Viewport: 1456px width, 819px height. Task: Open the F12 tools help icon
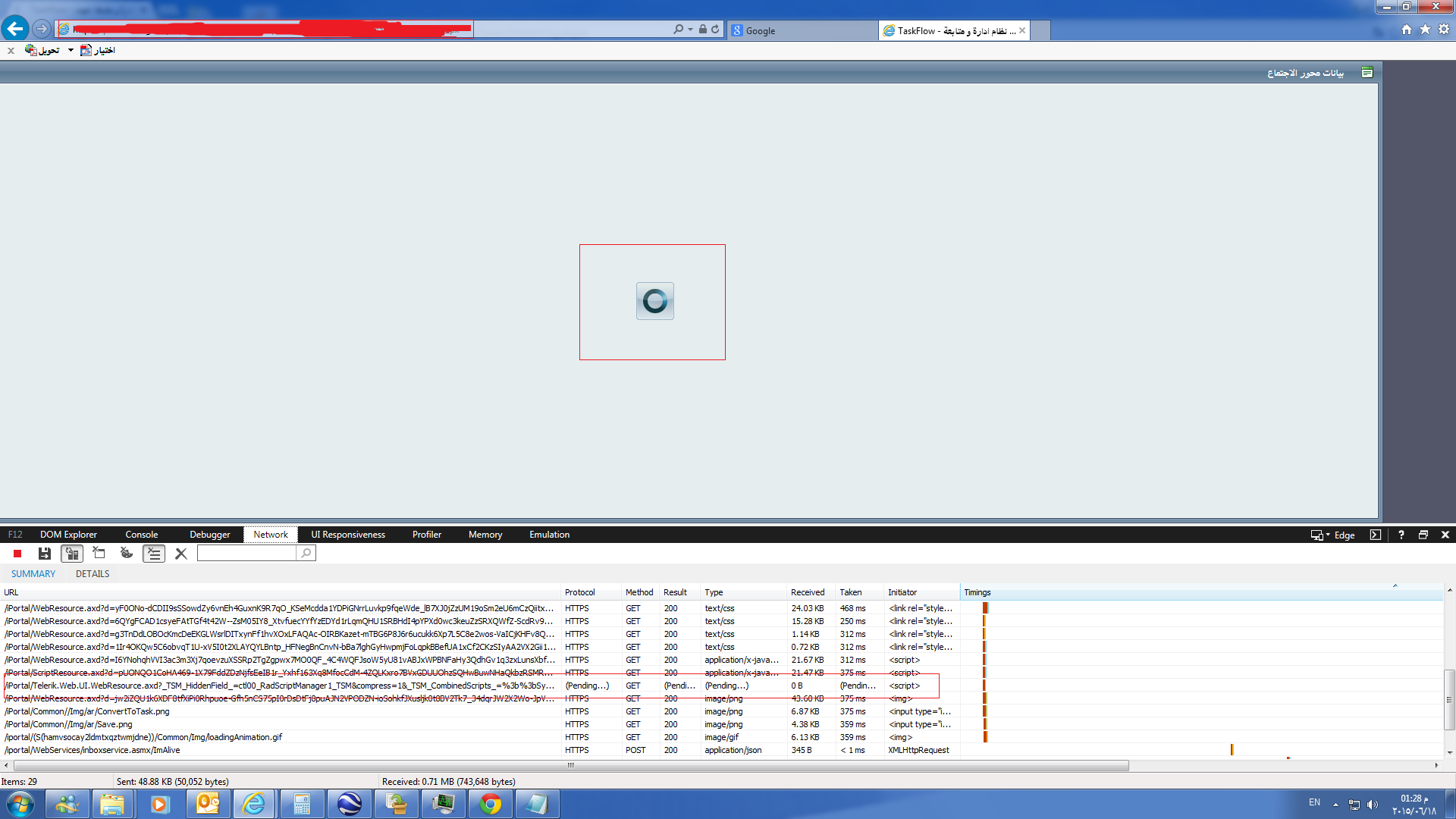(1401, 535)
